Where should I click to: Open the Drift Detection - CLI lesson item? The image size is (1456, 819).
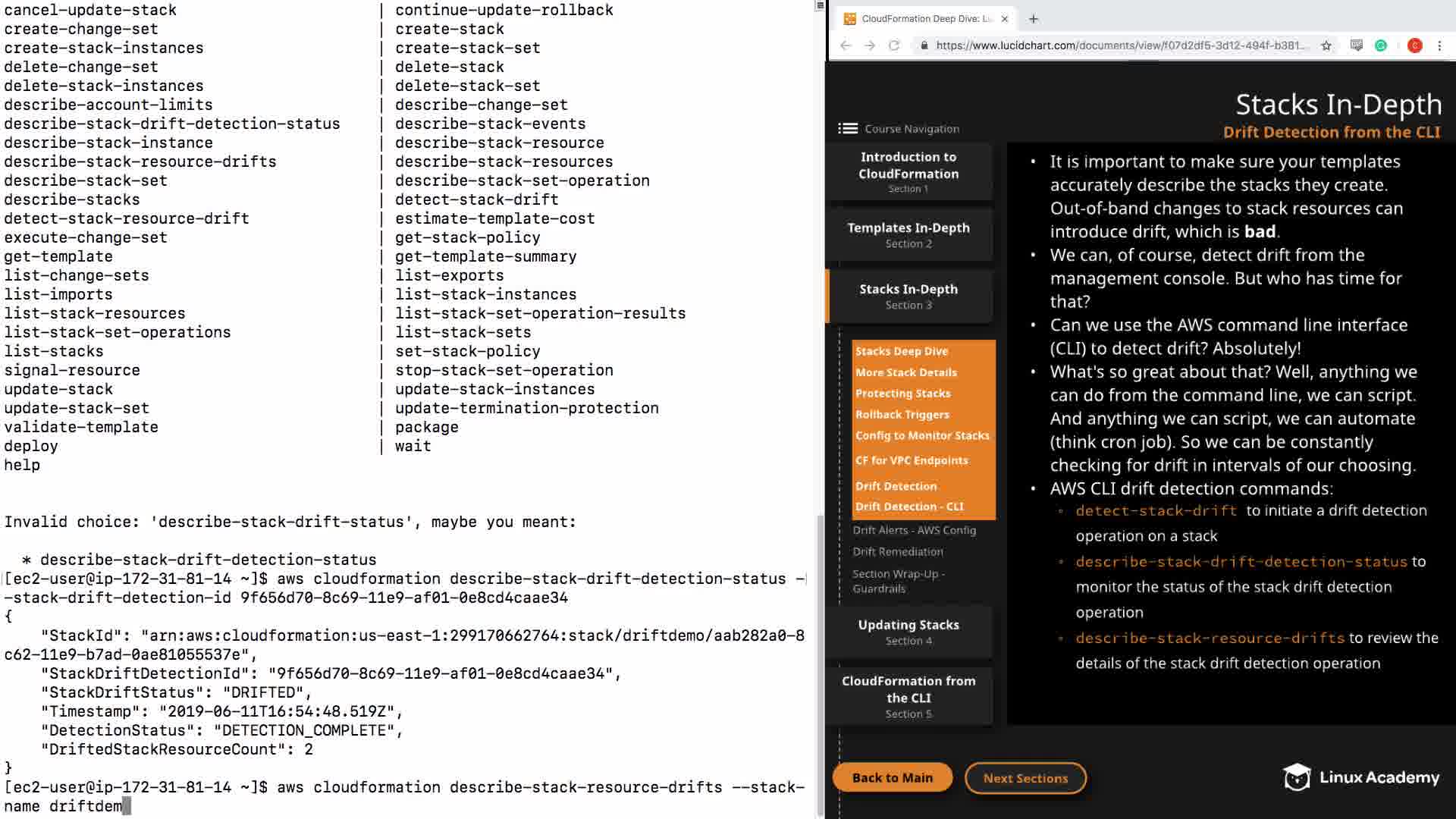coord(909,507)
